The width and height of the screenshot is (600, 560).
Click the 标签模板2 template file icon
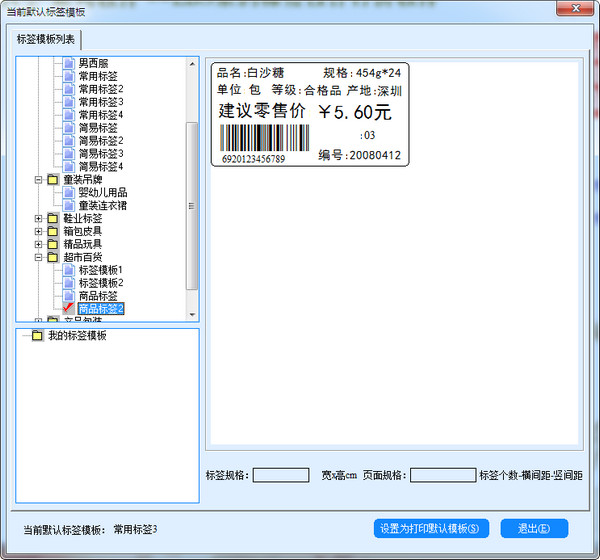tap(68, 283)
